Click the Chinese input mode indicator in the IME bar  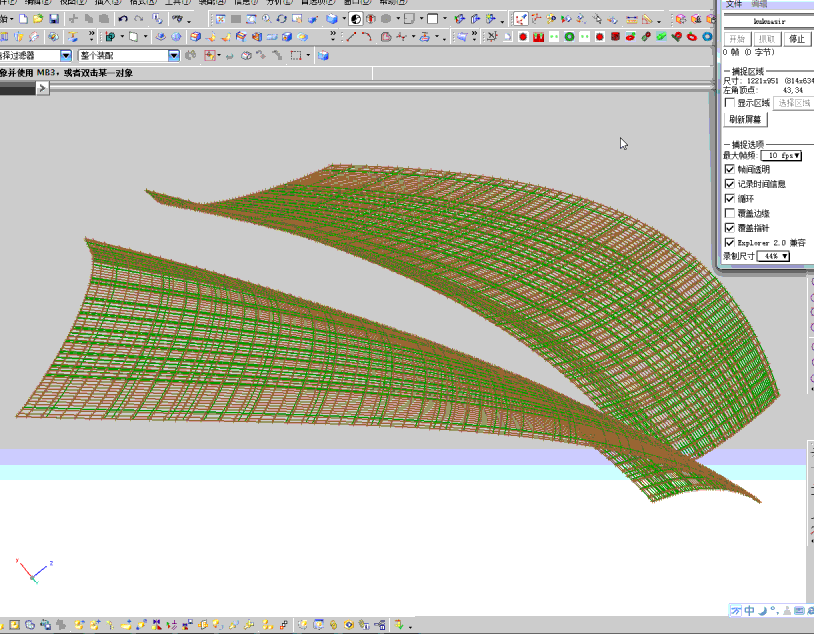749,611
